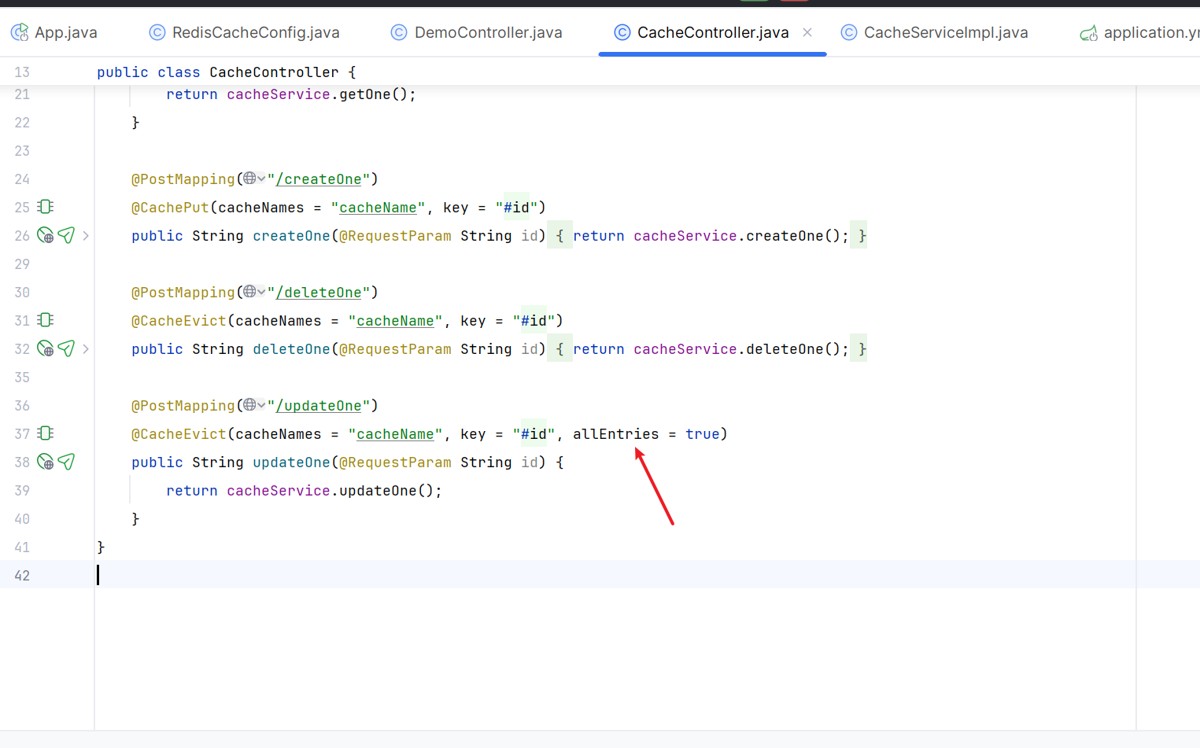The width and height of the screenshot is (1200, 748).
Task: Click "cacheName" on line 31's @CacheEvict
Action: pyautogui.click(x=395, y=320)
